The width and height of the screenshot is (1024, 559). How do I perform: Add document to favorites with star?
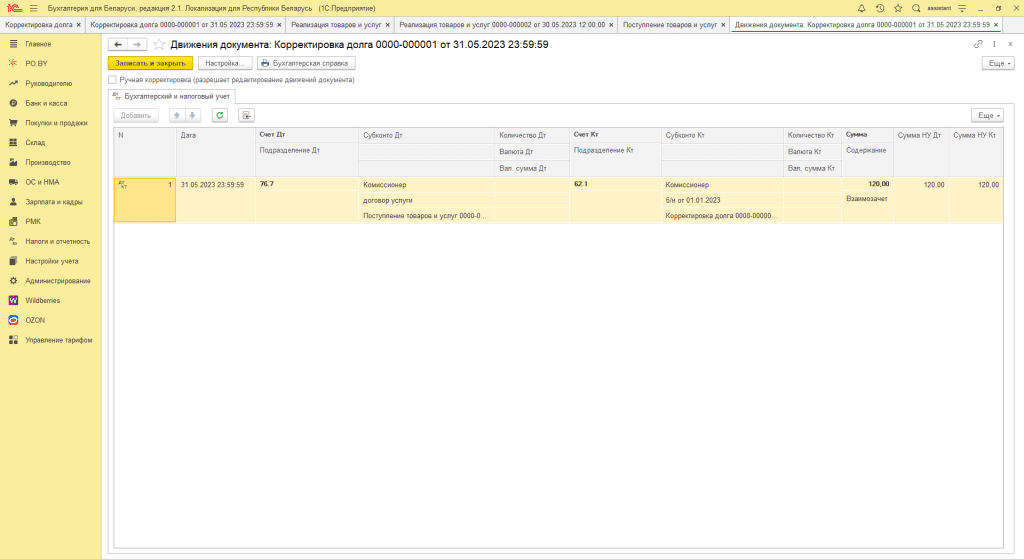click(160, 45)
